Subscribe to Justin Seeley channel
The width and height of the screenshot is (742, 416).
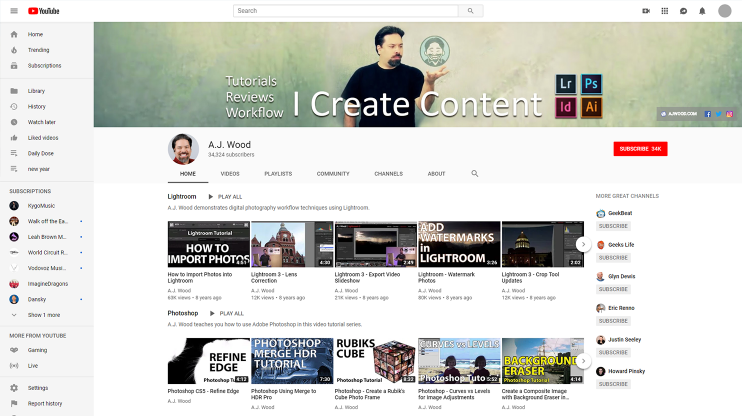click(x=613, y=353)
